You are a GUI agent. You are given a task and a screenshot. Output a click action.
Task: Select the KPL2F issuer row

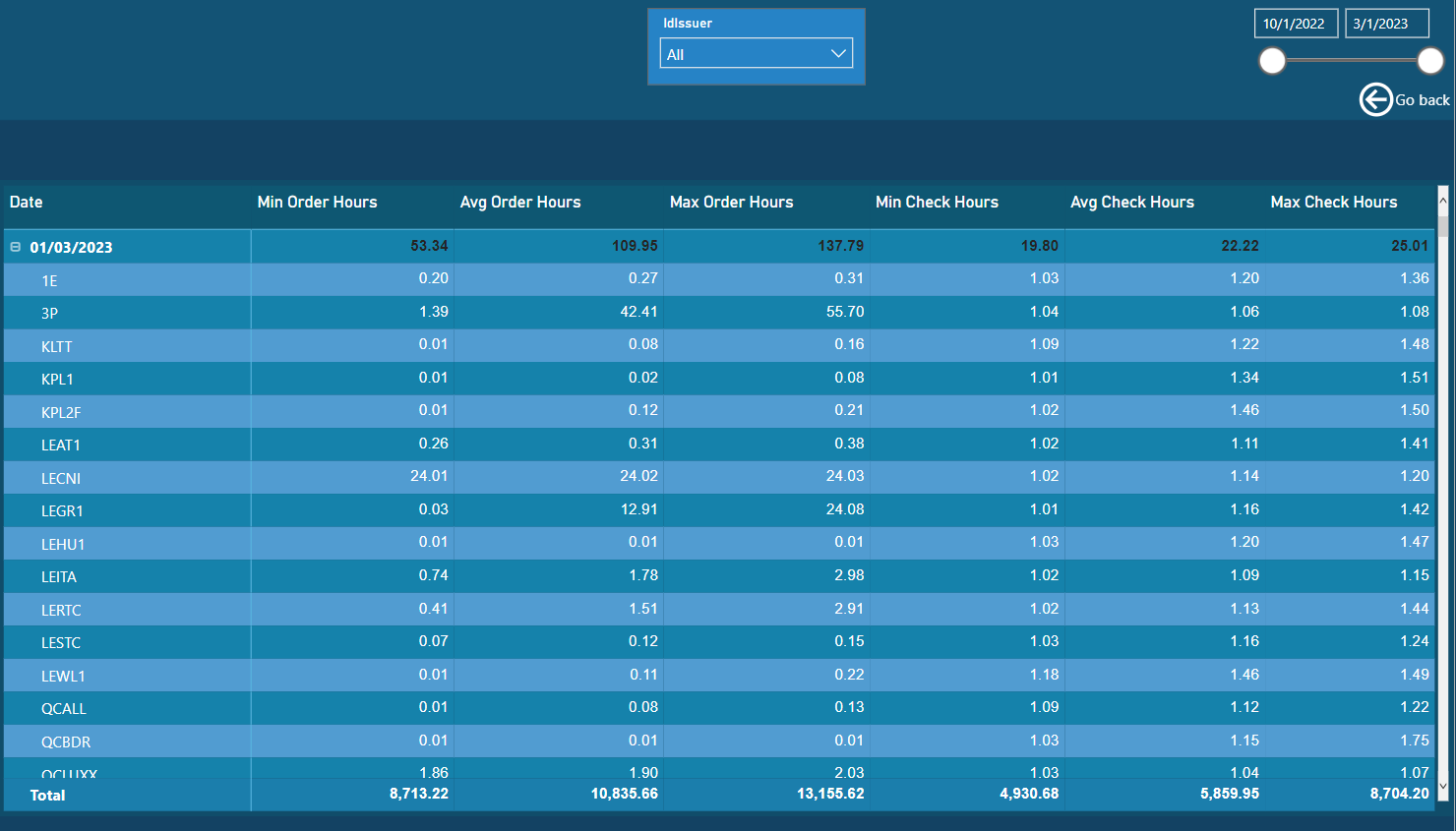pyautogui.click(x=718, y=412)
